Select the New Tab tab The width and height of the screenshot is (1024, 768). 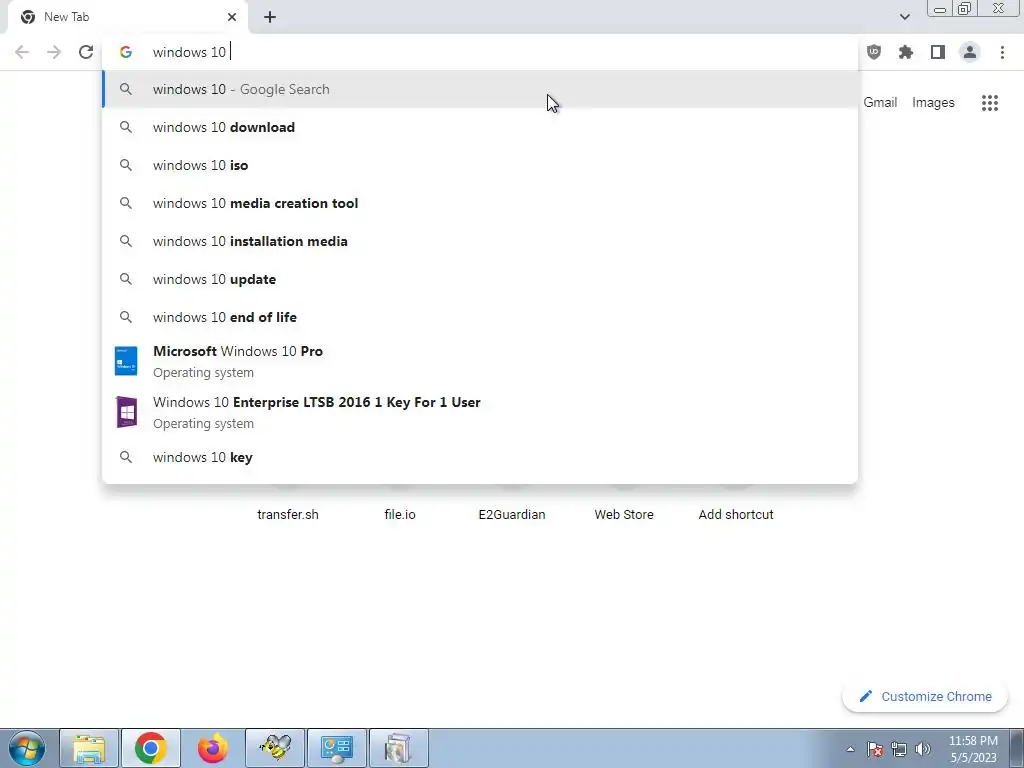click(127, 17)
